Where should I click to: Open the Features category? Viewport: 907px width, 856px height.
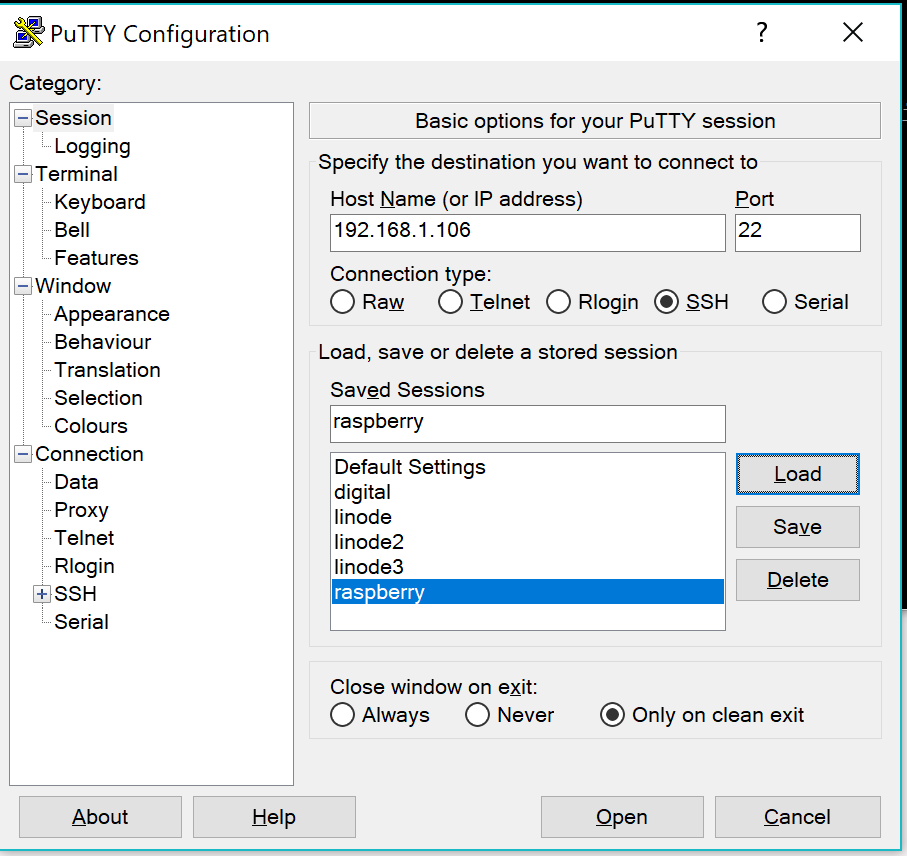(96, 258)
